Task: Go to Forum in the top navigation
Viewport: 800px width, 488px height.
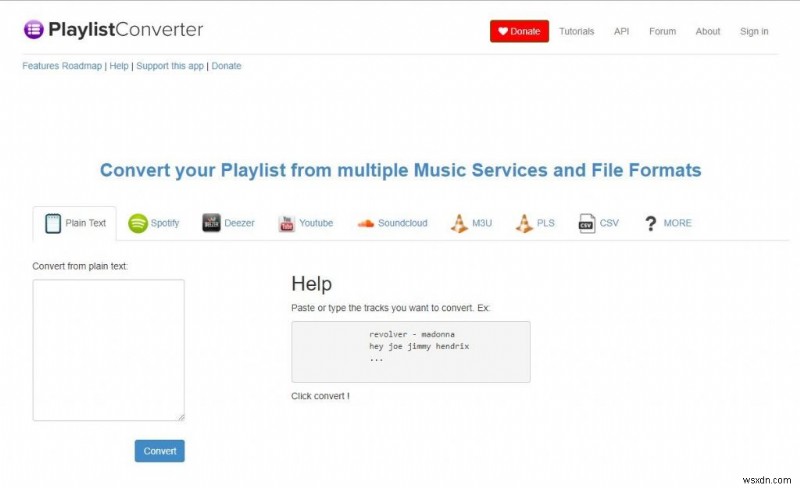Action: 662,31
